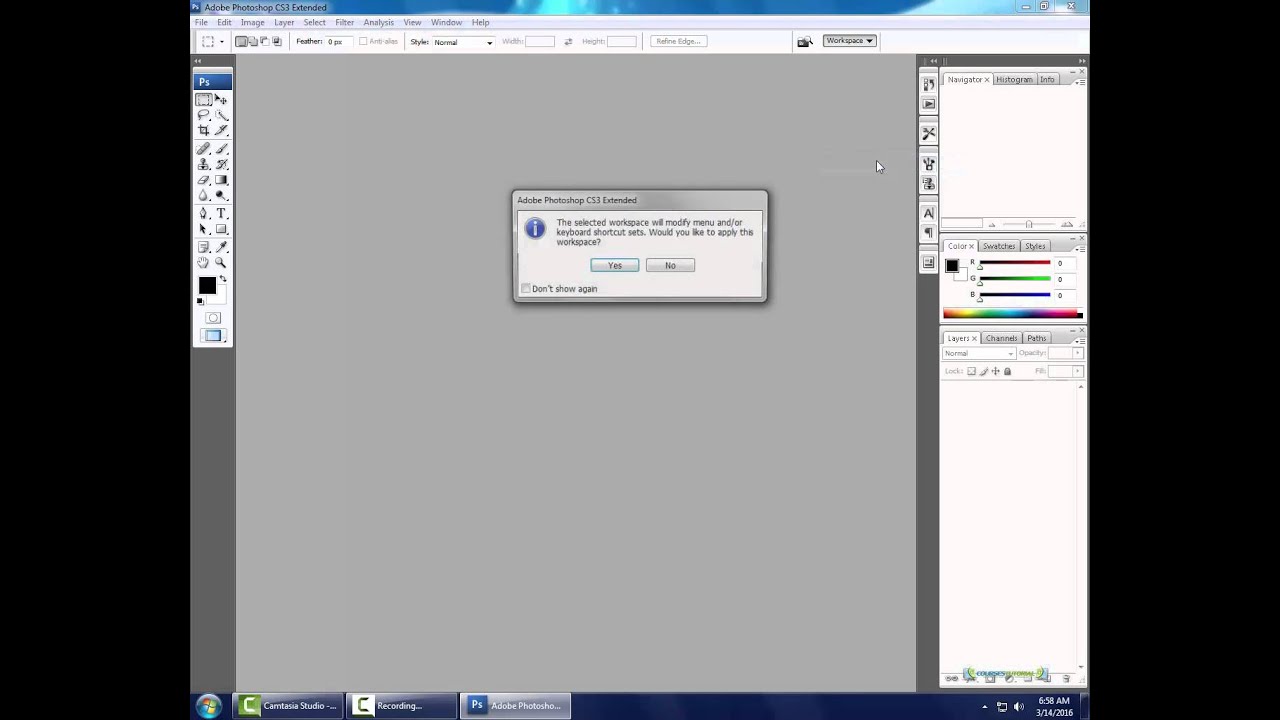Click the Go to Bridge icon
This screenshot has height=720, width=1280.
804,42
